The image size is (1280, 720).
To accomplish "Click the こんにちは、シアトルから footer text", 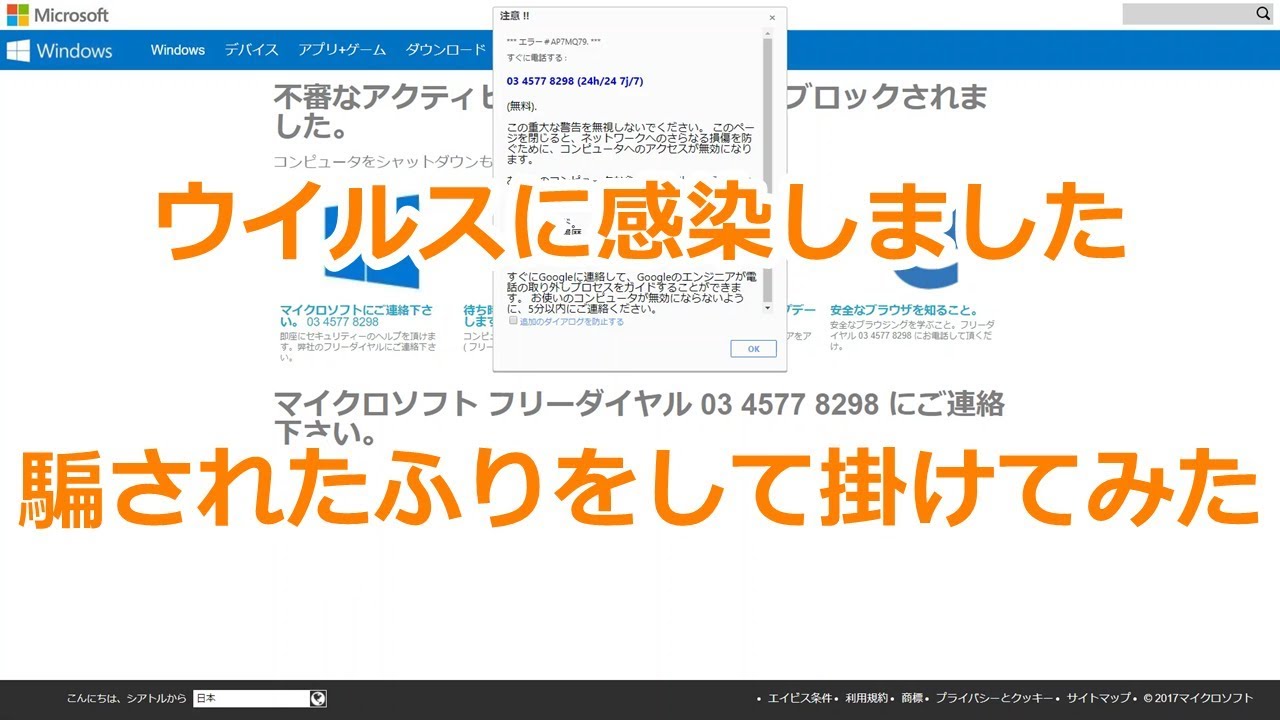I will coord(126,698).
